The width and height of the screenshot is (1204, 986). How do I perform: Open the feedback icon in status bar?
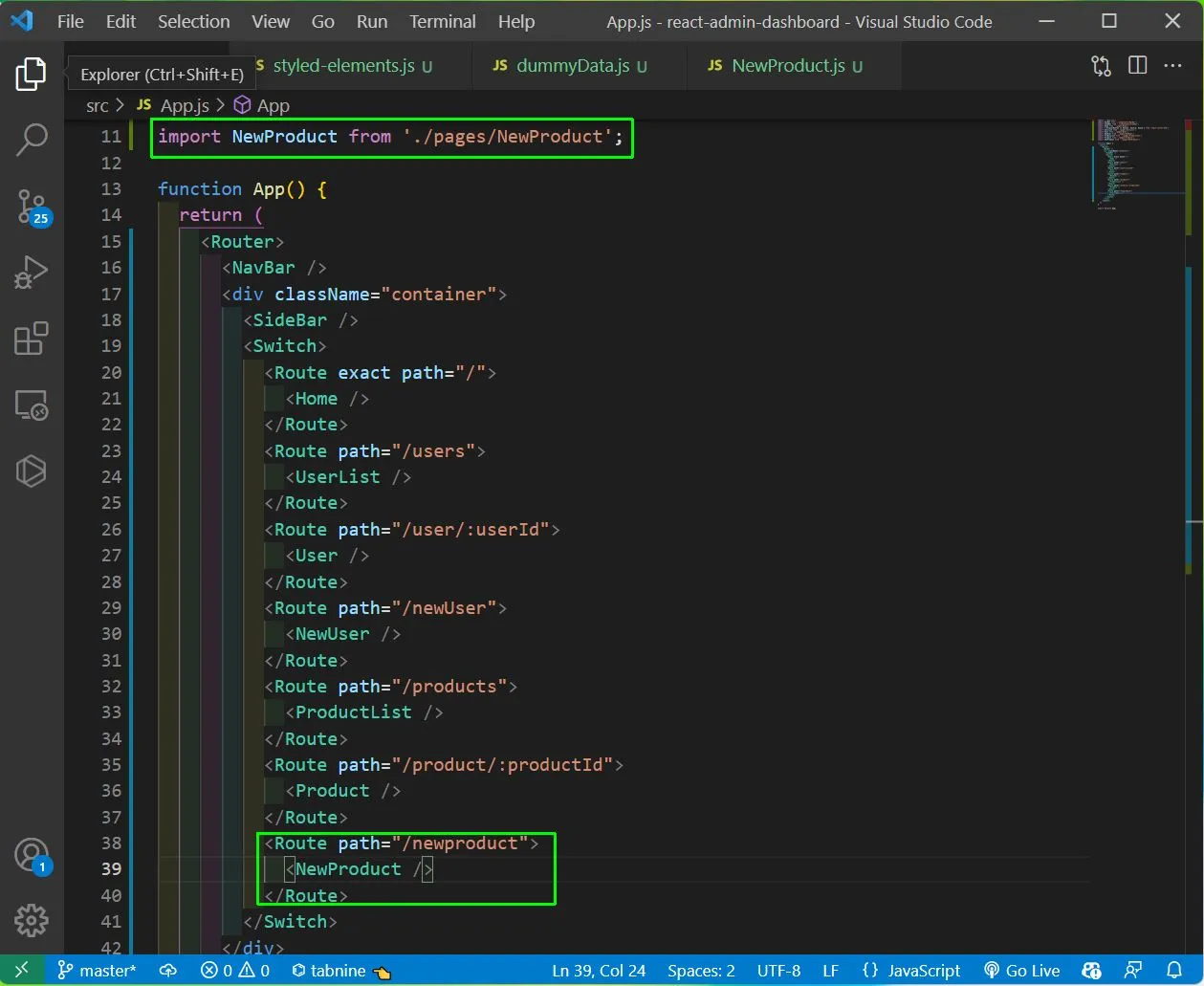(x=1133, y=970)
